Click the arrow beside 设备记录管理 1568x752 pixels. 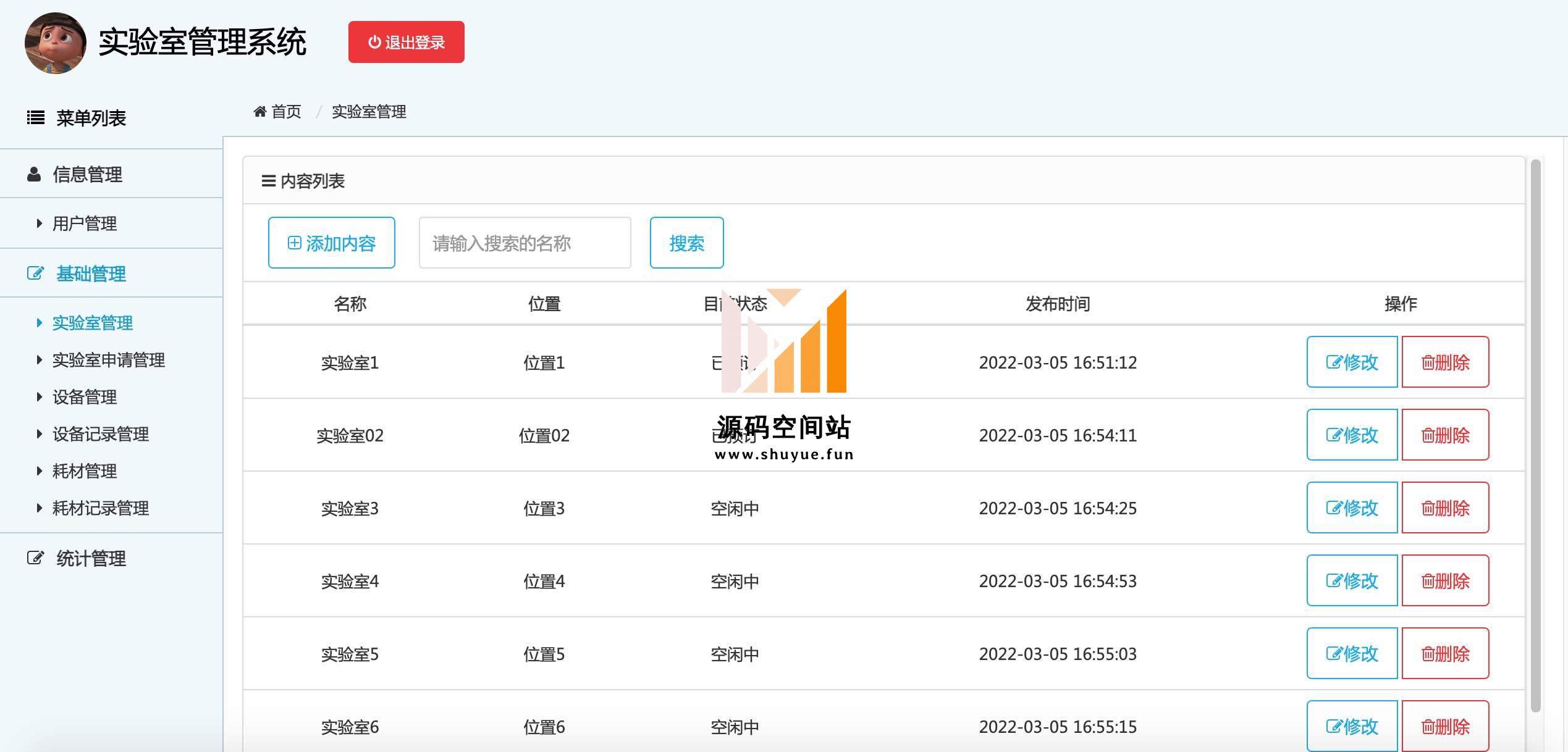39,434
